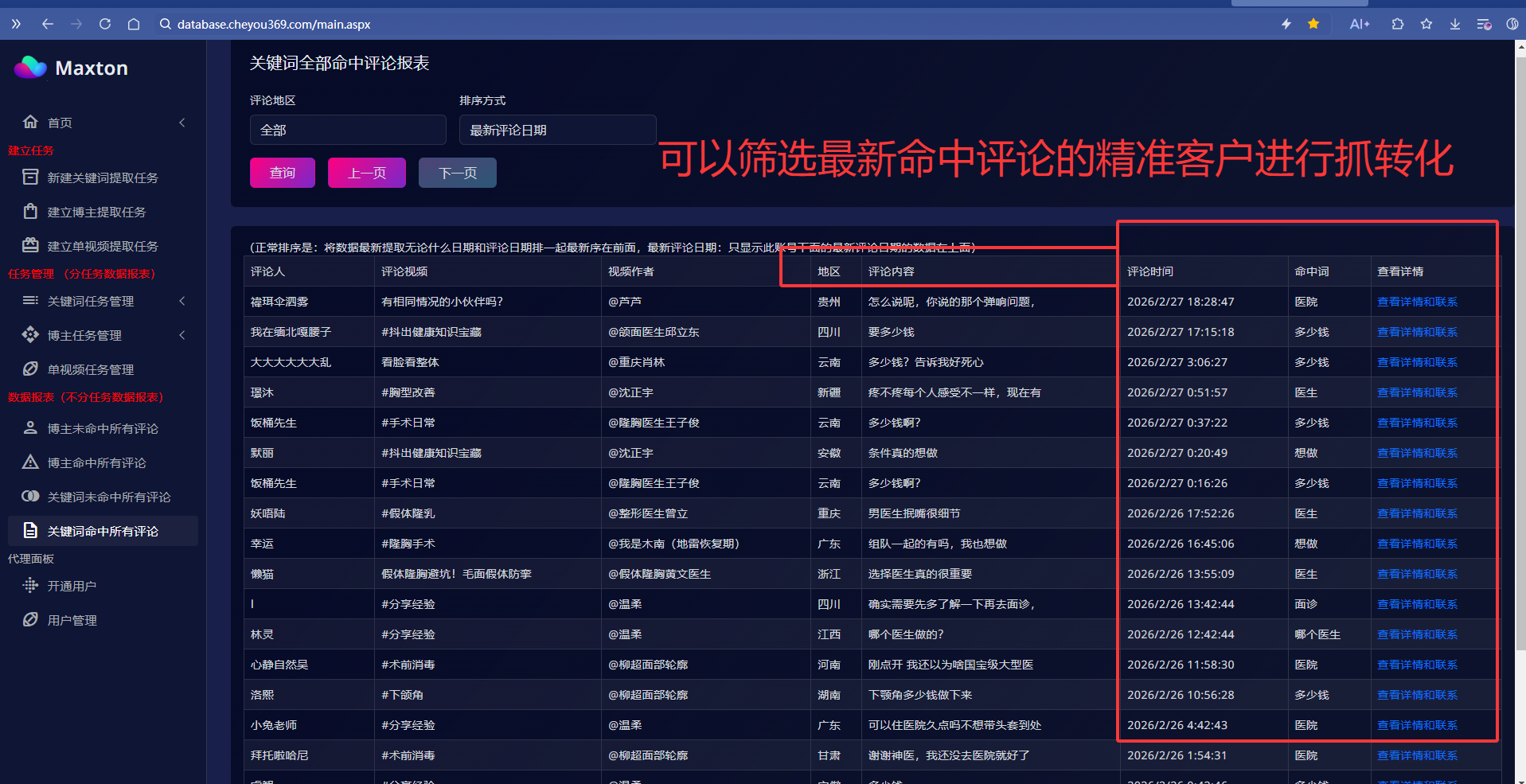
Task: Expand the 关键词任务管理 chevron
Action: [181, 301]
